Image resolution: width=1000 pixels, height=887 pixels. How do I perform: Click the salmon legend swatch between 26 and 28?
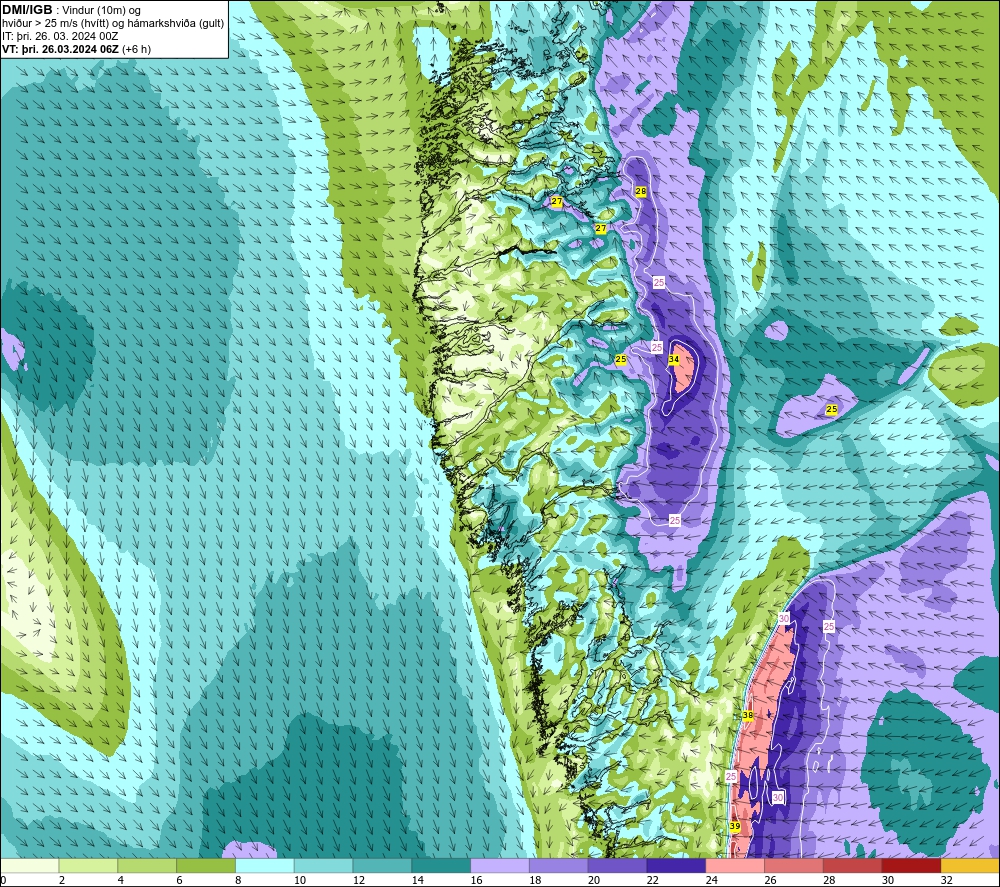click(794, 865)
